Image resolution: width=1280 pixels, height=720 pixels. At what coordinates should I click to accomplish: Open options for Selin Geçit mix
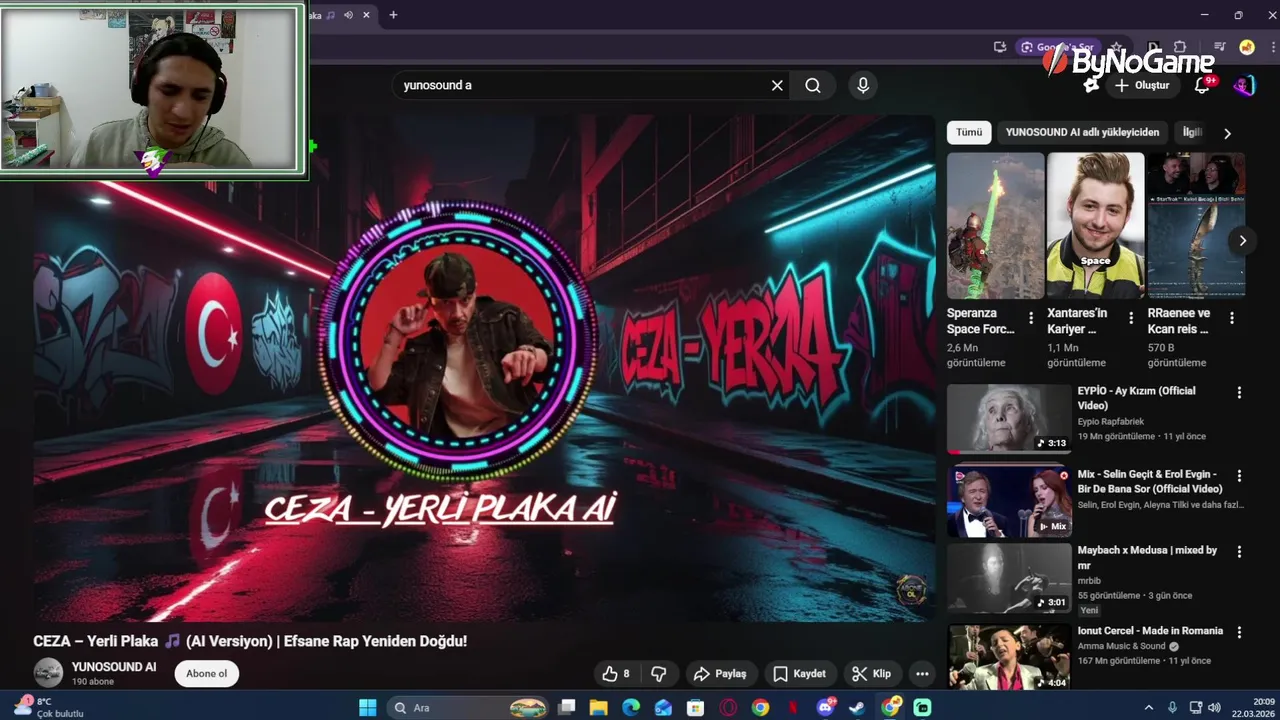coord(1239,476)
